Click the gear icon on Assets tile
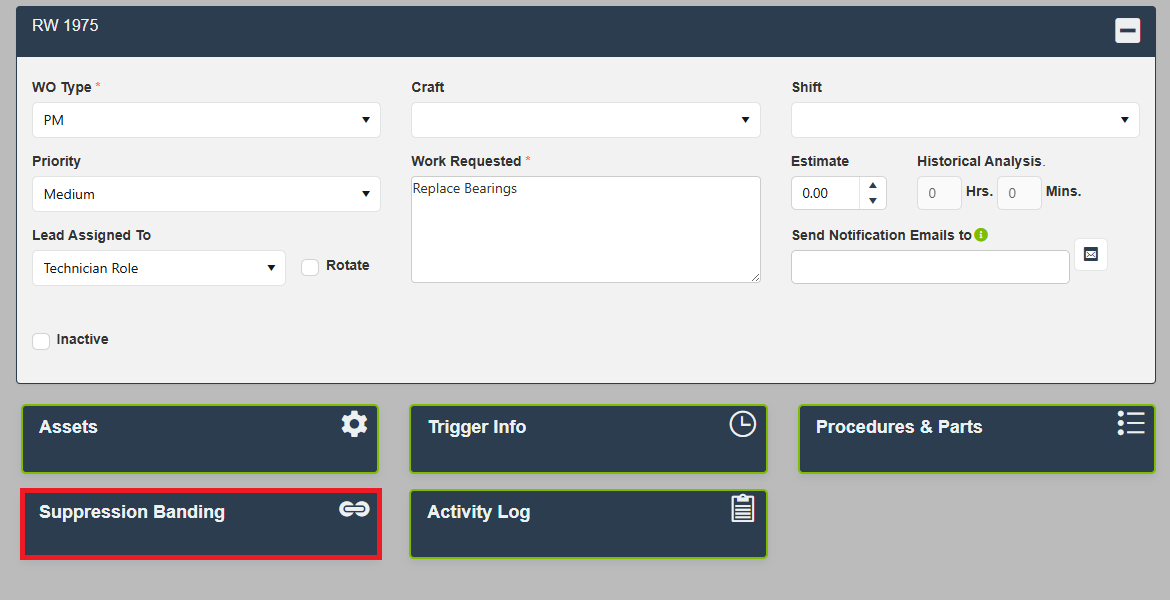This screenshot has width=1170, height=600. point(354,424)
